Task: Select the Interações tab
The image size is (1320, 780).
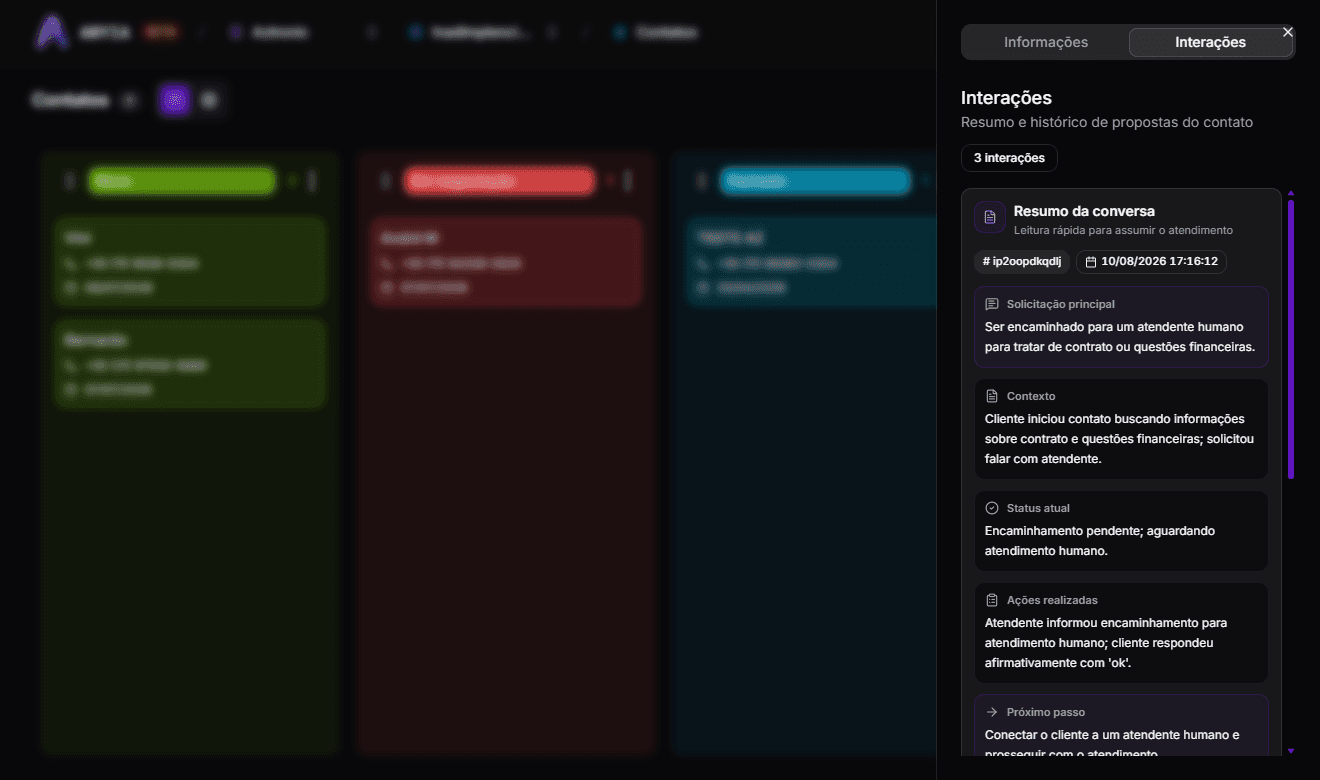Action: coord(1210,42)
